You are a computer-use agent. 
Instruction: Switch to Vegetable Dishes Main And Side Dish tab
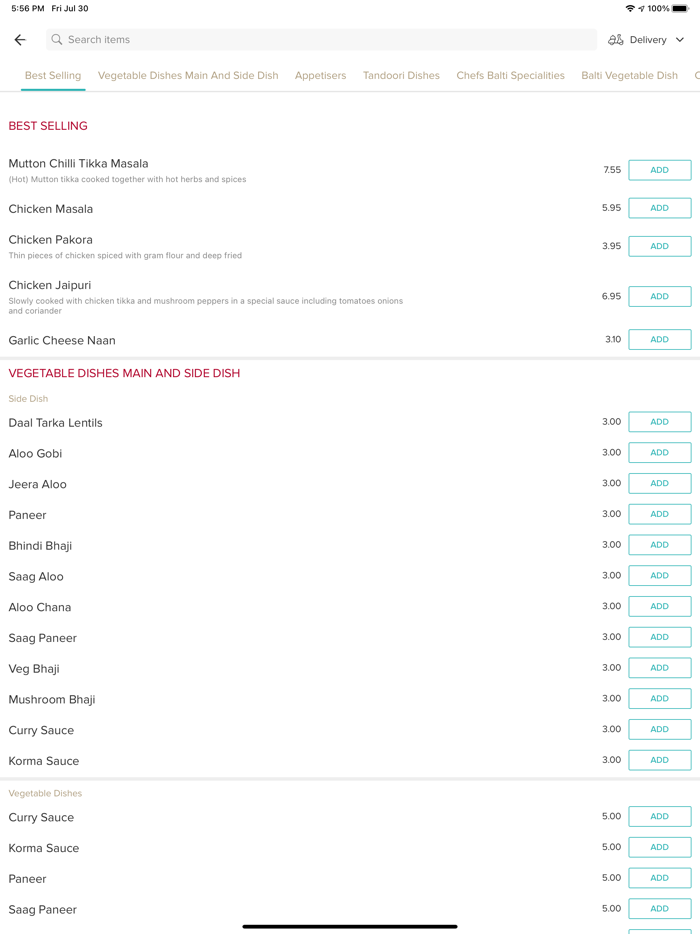[188, 76]
